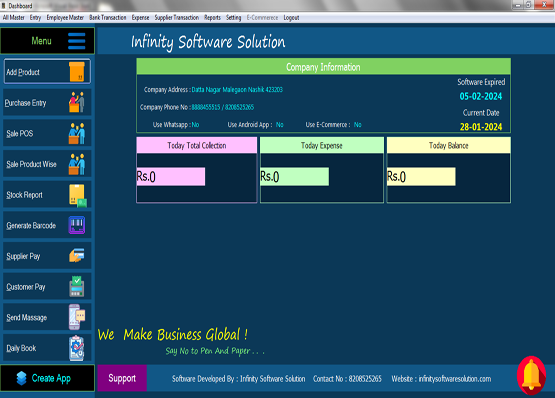
Task: Open the Expense menu
Action: pyautogui.click(x=141, y=17)
